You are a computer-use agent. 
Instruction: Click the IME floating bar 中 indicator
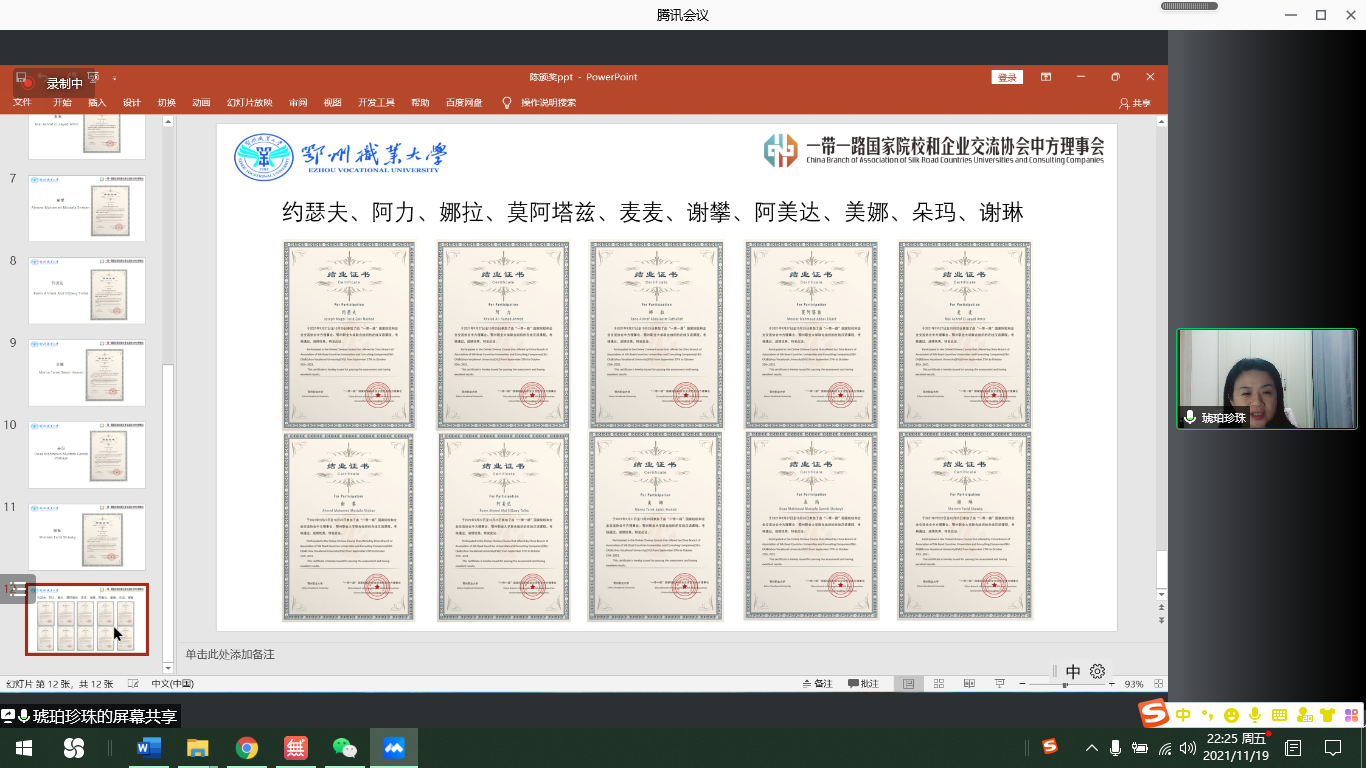pyautogui.click(x=1073, y=672)
